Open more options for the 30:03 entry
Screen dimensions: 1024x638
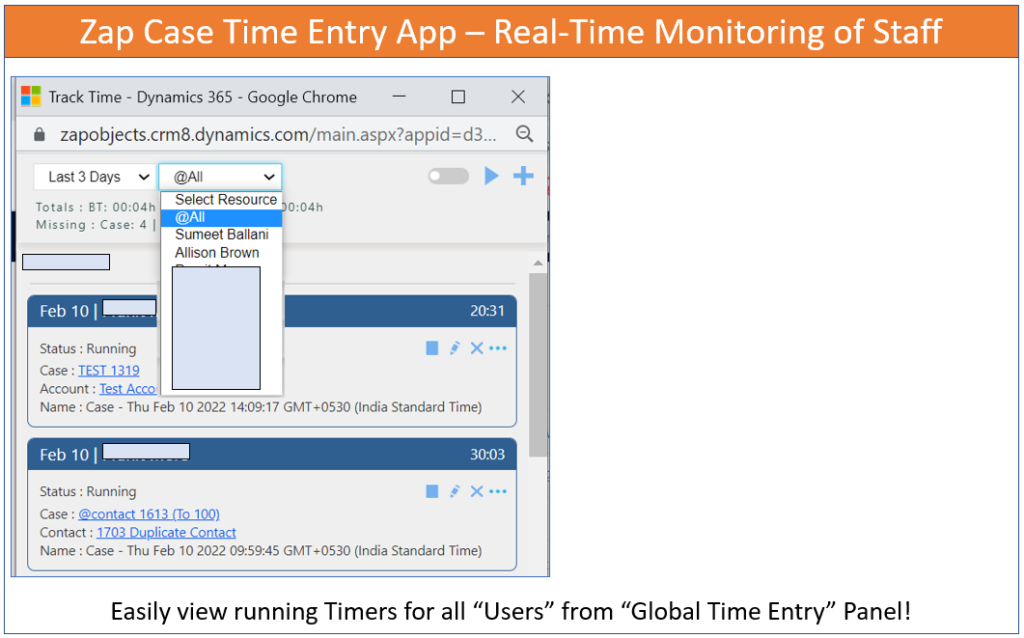point(498,491)
